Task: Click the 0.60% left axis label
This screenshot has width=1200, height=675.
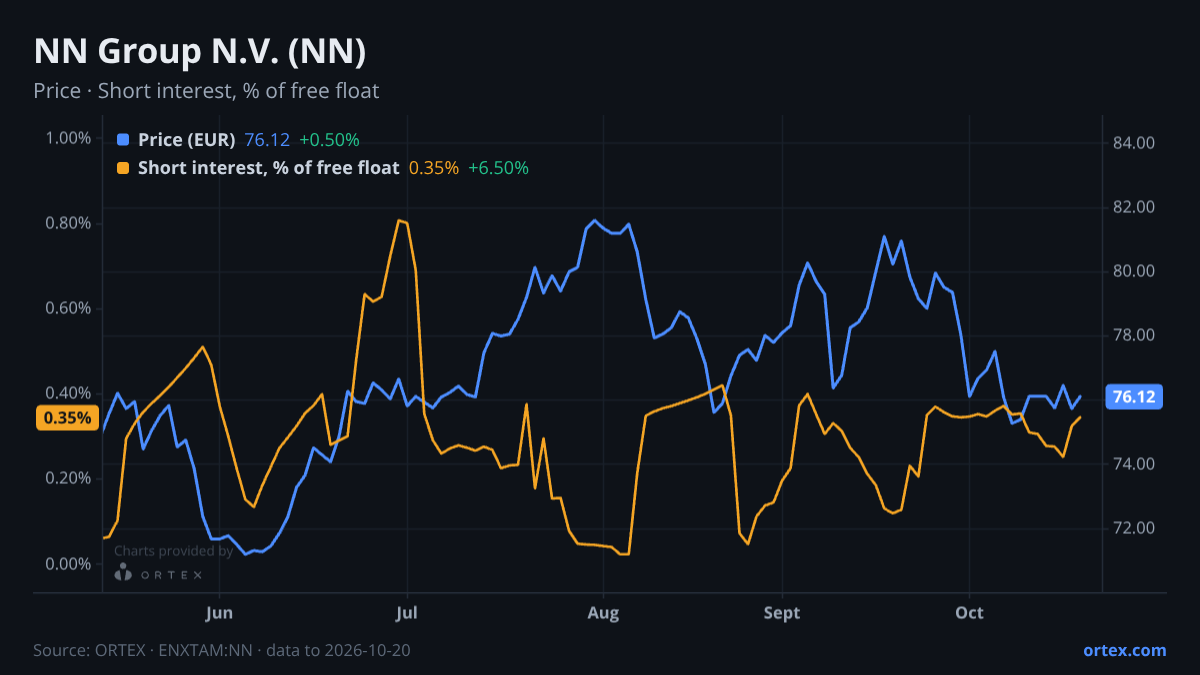Action: click(68, 308)
